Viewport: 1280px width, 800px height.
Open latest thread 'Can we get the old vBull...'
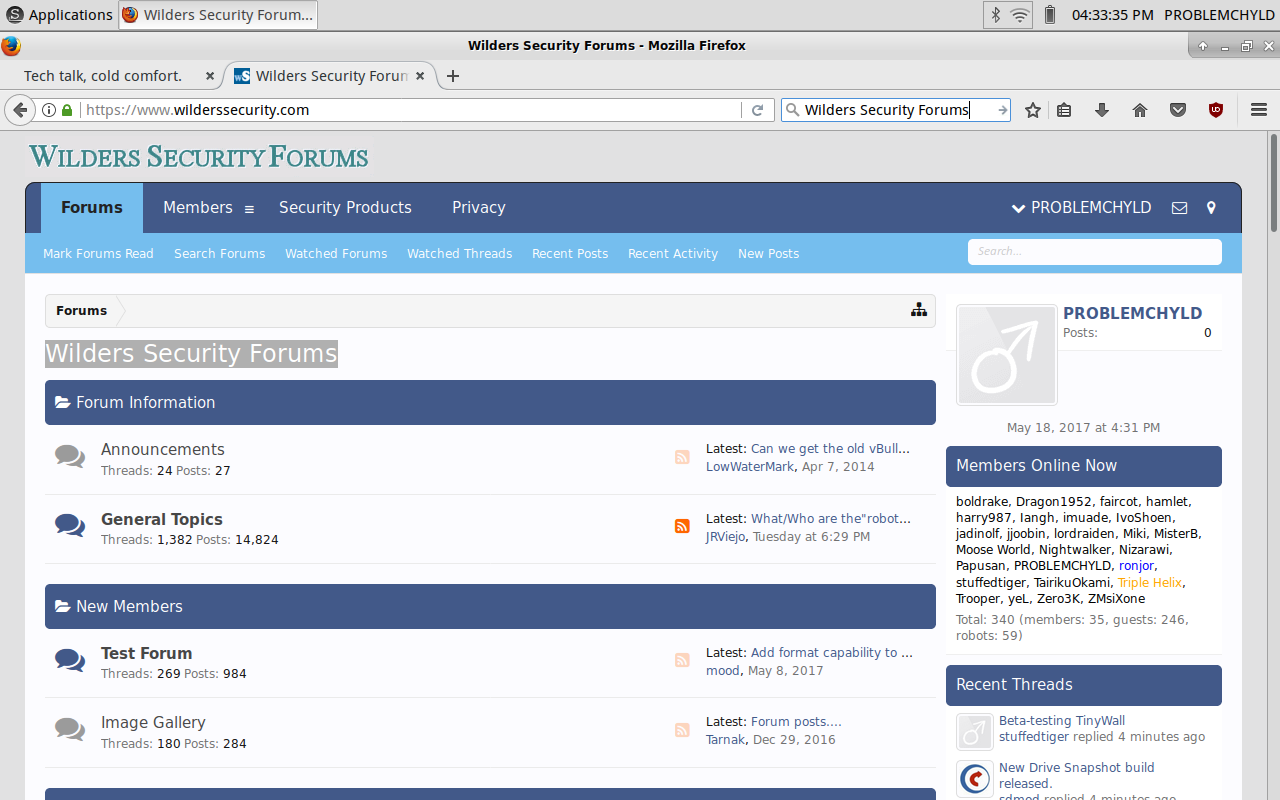pyautogui.click(x=831, y=449)
